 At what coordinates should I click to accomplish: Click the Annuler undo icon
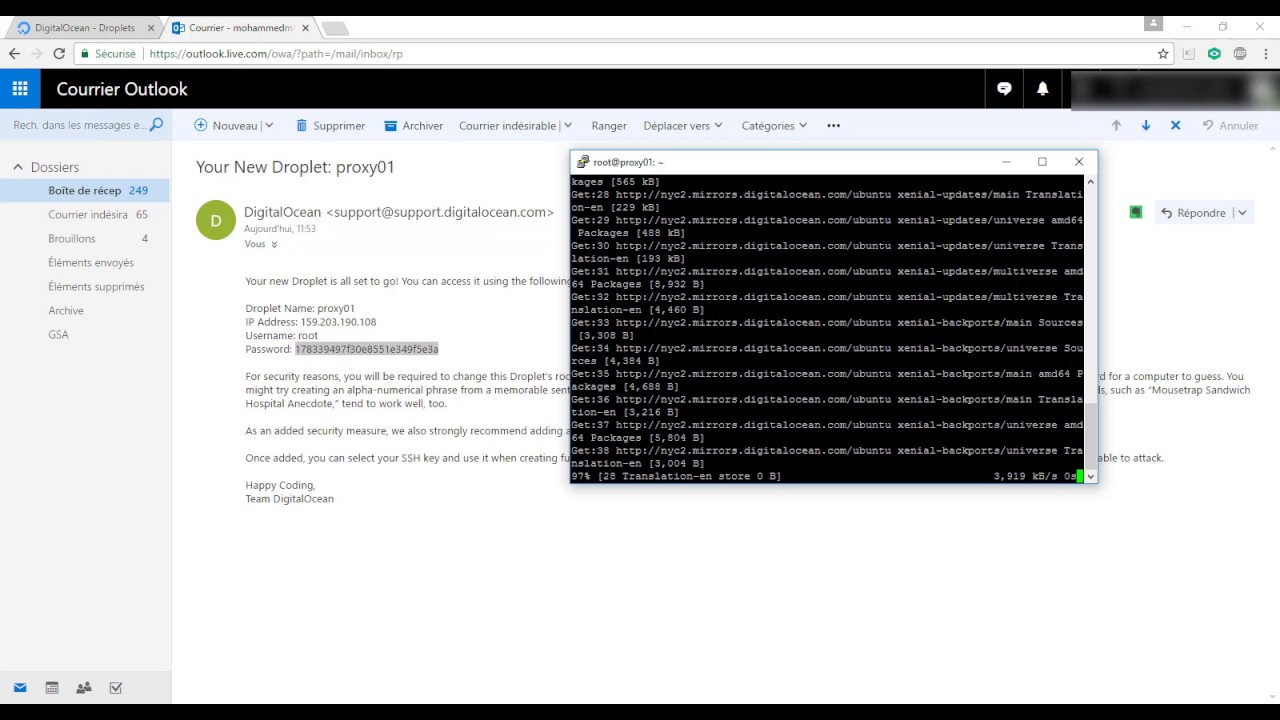pyautogui.click(x=1208, y=125)
